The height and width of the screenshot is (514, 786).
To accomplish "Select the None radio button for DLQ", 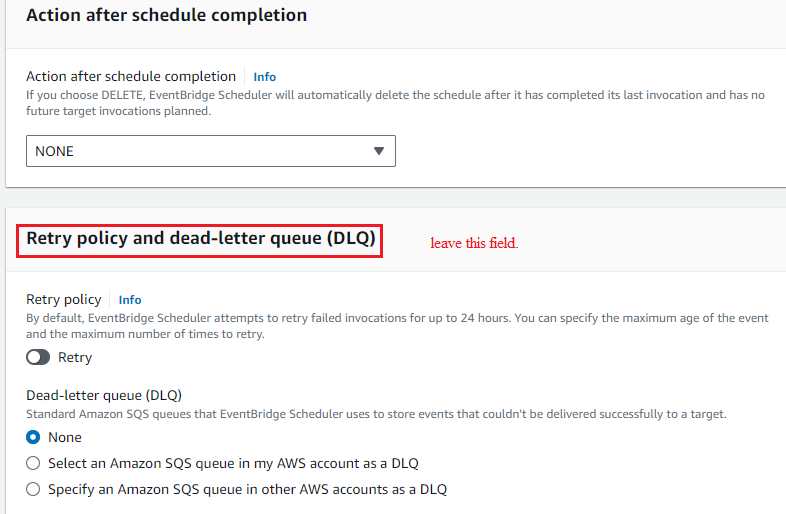I will [33, 437].
